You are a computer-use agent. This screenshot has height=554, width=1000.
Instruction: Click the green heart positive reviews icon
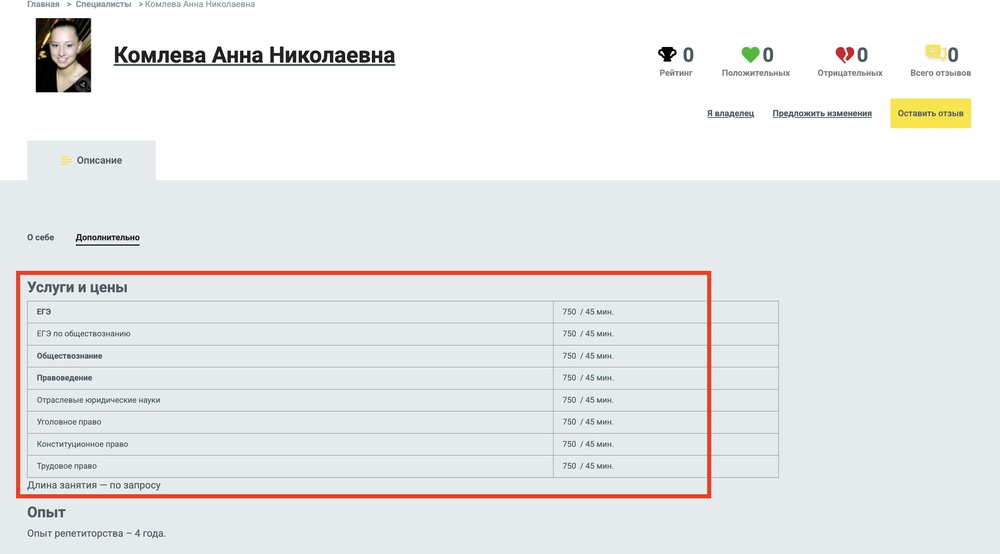click(750, 55)
